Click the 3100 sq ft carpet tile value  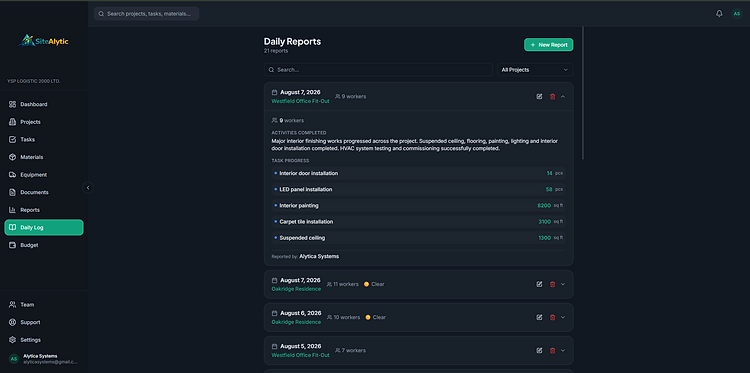pyautogui.click(x=551, y=222)
